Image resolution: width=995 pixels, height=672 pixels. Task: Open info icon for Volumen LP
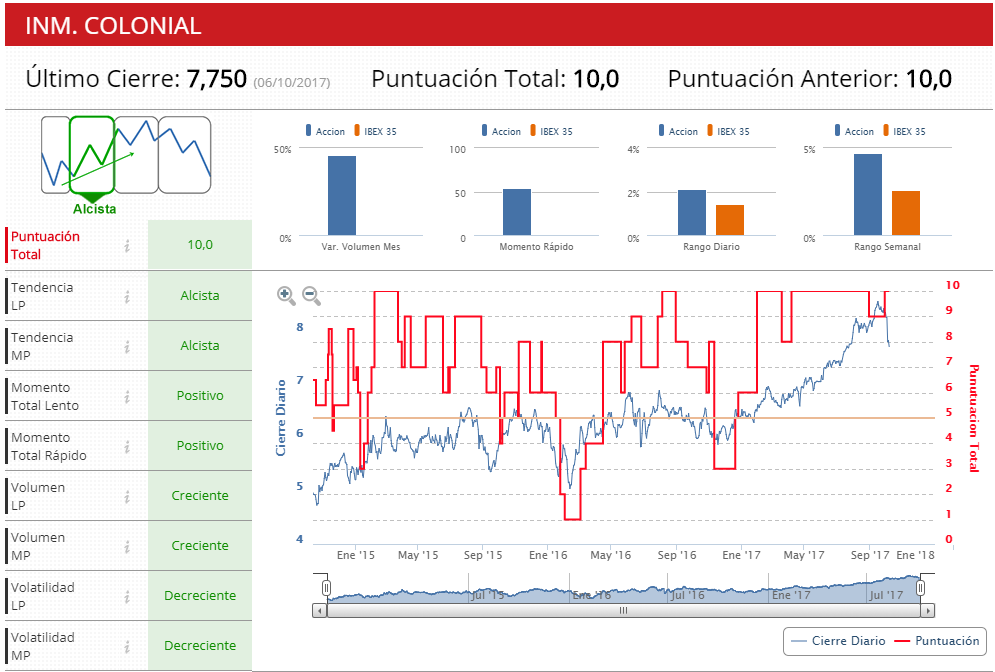click(x=128, y=497)
